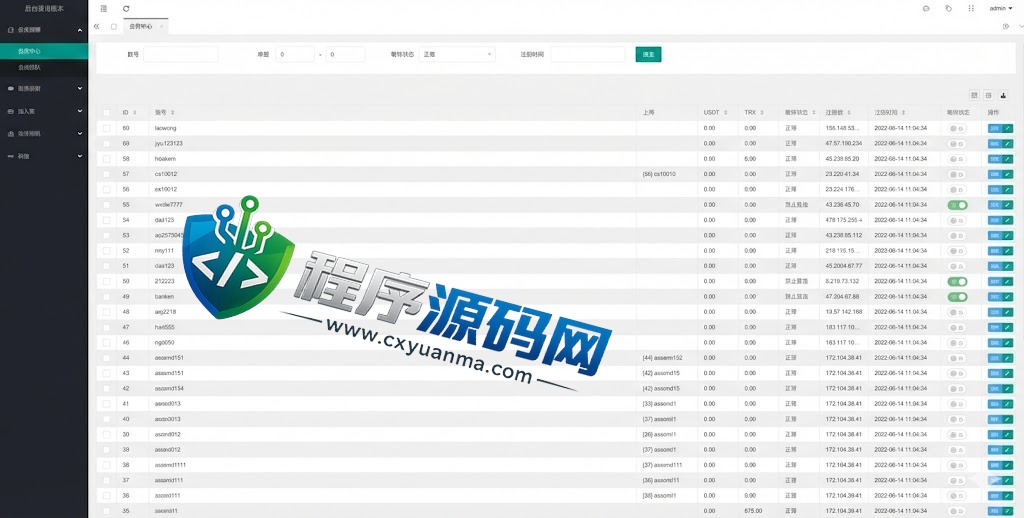Click the blue action button in ex10012 row
This screenshot has height=518, width=1024.
995,189
